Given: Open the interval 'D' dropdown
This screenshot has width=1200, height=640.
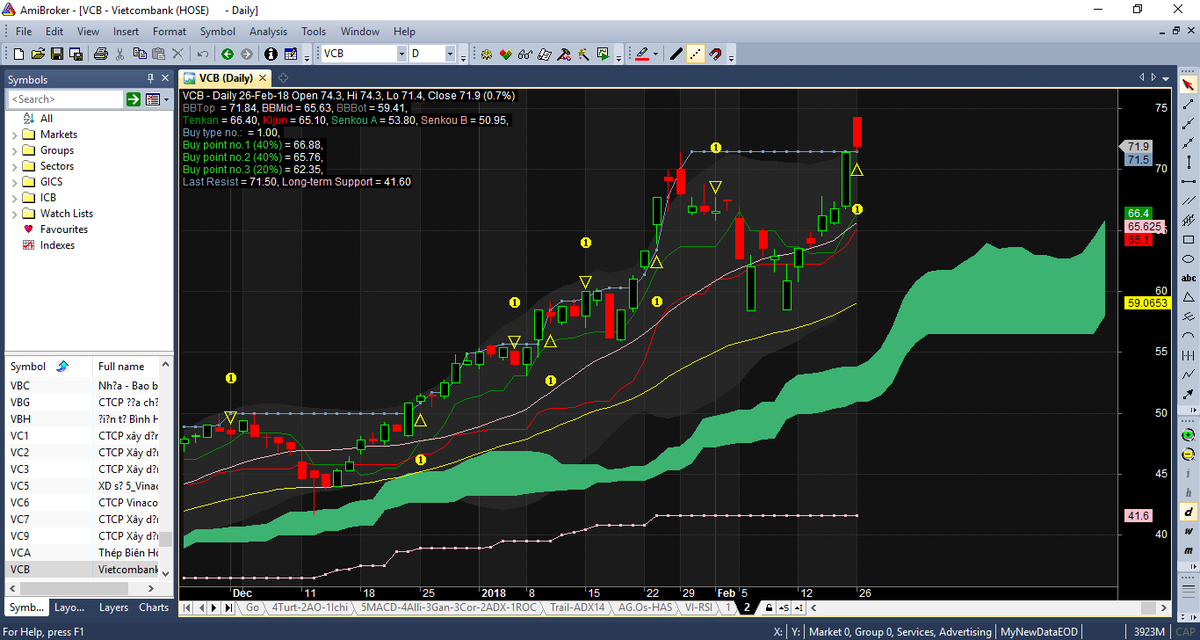Looking at the screenshot, I should click(x=450, y=54).
